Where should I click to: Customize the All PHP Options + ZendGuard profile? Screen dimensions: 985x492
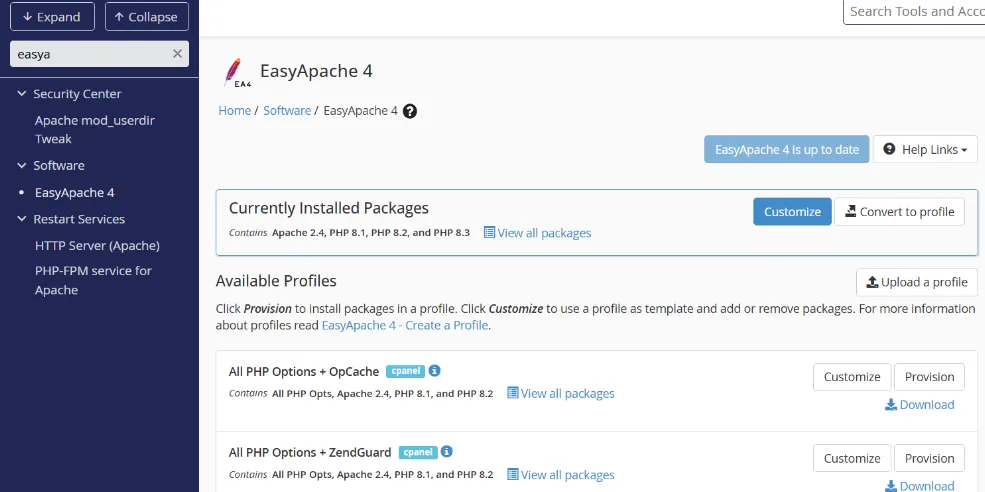click(x=852, y=459)
